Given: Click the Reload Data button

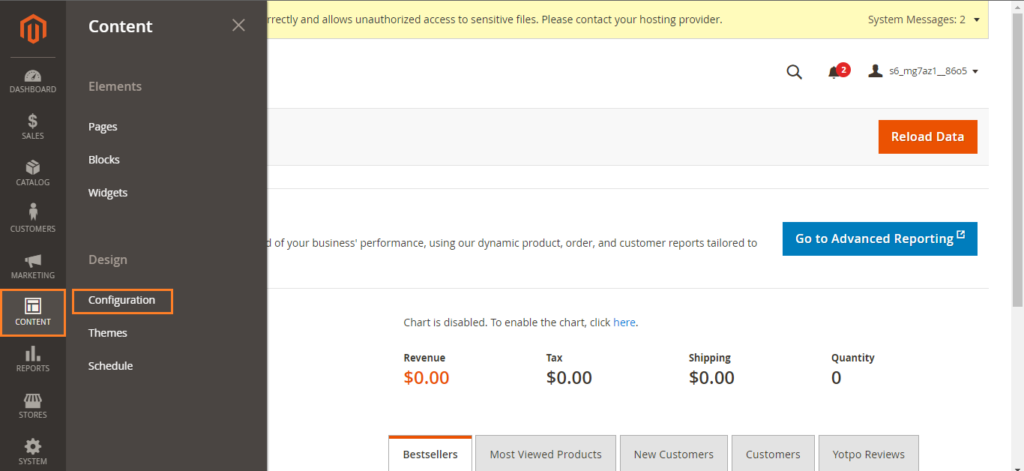Looking at the screenshot, I should pos(927,137).
